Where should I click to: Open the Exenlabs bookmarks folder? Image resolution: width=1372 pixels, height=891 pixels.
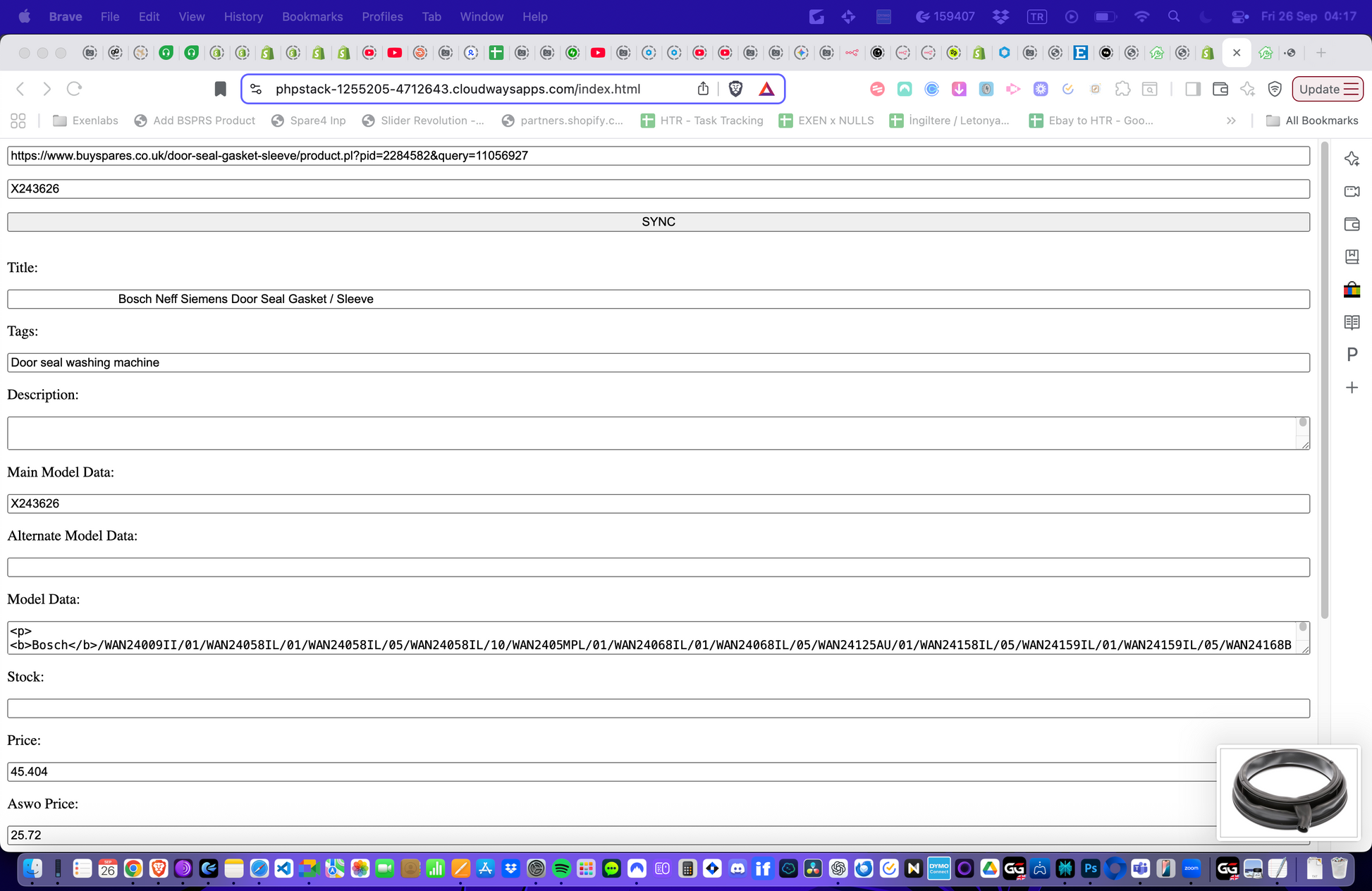click(85, 121)
